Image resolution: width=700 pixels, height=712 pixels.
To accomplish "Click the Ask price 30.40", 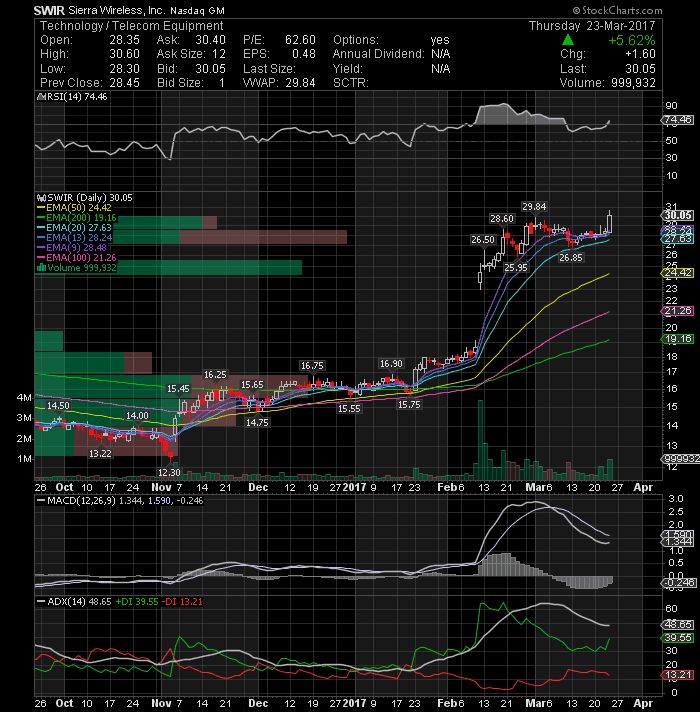I will click(210, 40).
